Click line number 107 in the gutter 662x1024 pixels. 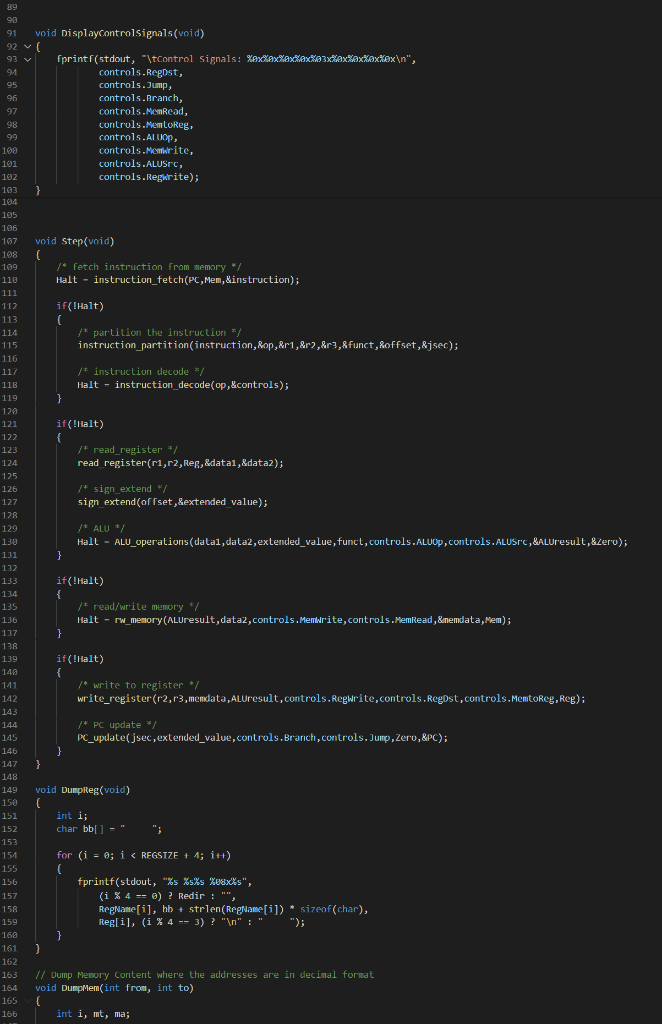click(10, 241)
